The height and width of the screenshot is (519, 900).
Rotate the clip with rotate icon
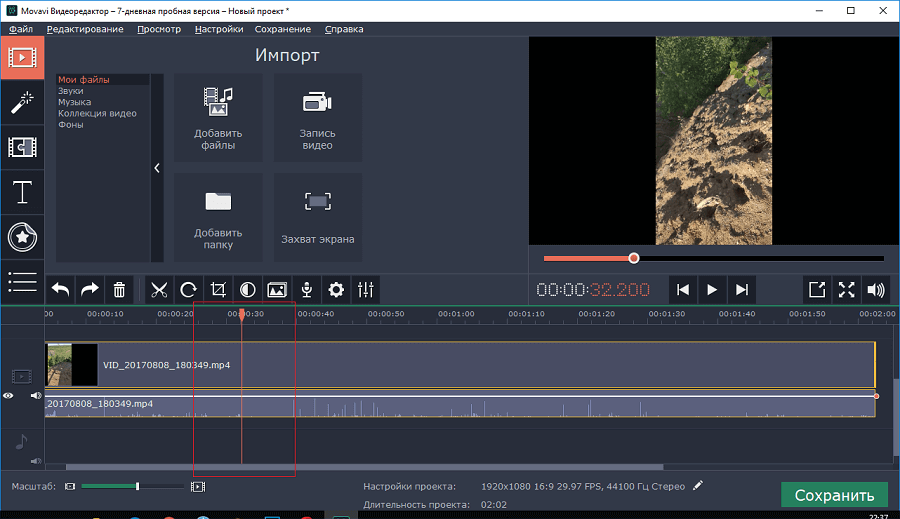point(188,290)
